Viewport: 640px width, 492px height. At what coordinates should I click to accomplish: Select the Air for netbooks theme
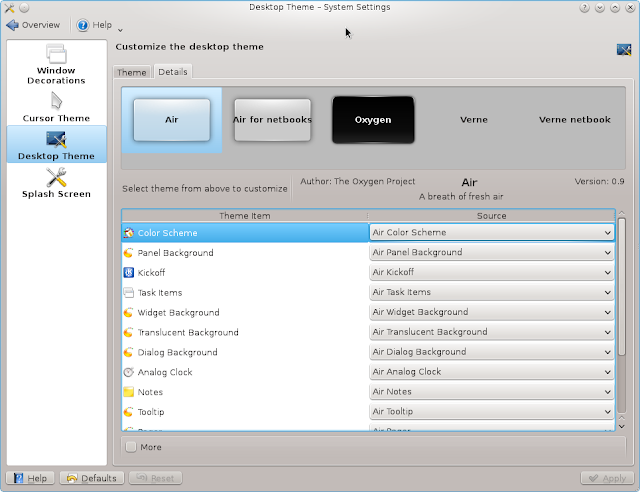pos(272,120)
